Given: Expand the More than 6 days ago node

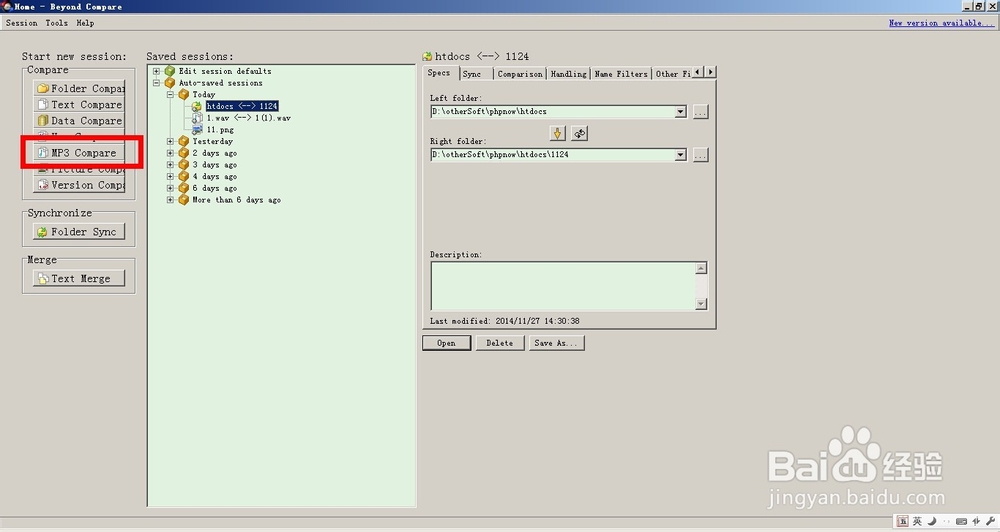Looking at the screenshot, I should tap(170, 200).
